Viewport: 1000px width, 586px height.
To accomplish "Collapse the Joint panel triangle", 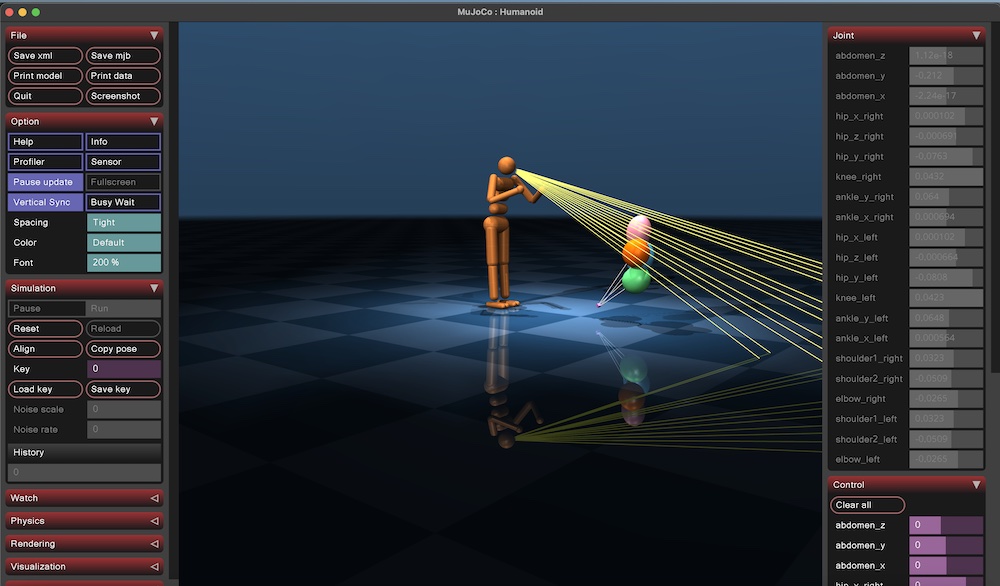I will pyautogui.click(x=977, y=35).
